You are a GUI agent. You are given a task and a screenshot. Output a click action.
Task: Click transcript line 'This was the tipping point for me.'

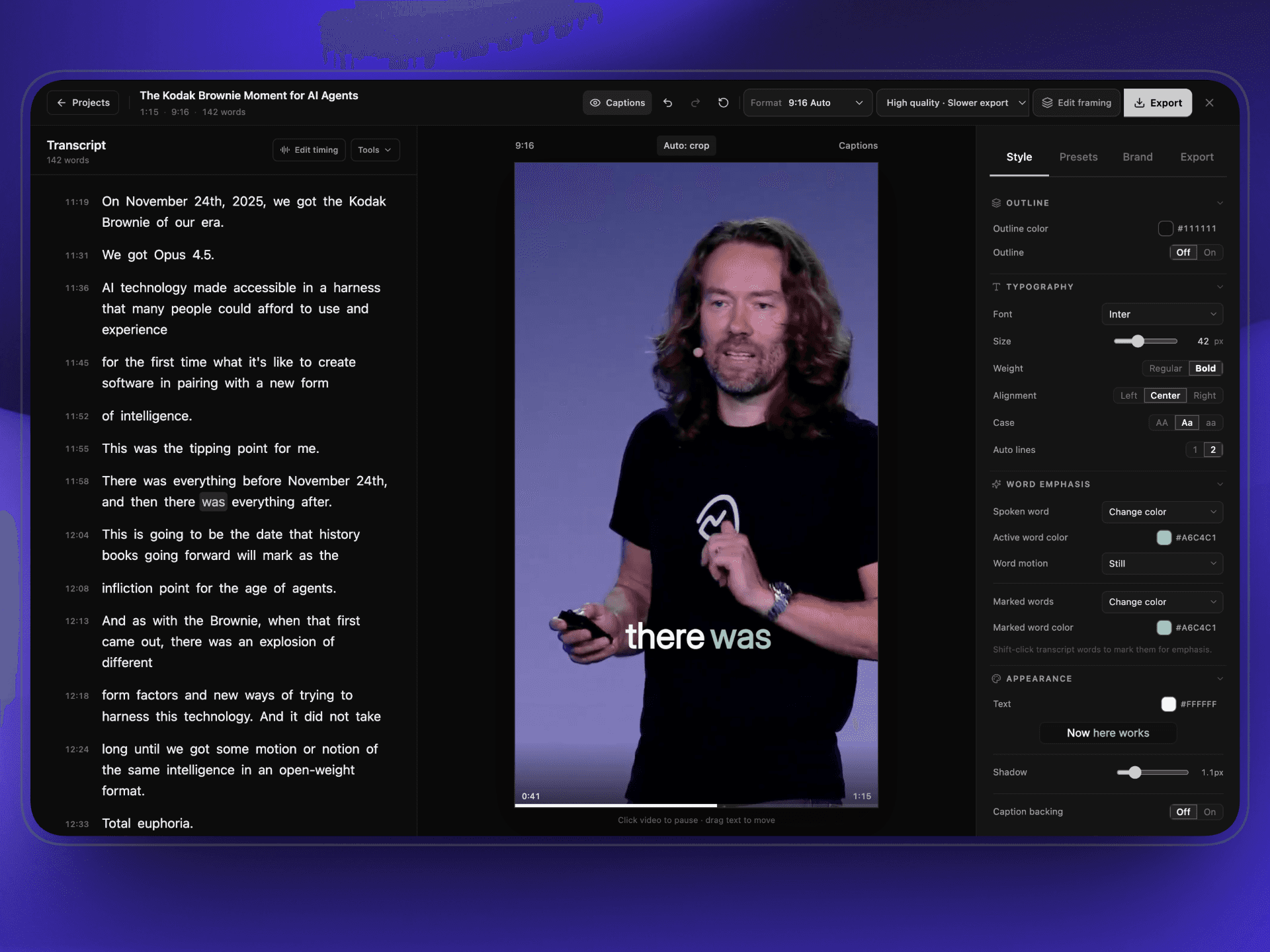pyautogui.click(x=210, y=449)
